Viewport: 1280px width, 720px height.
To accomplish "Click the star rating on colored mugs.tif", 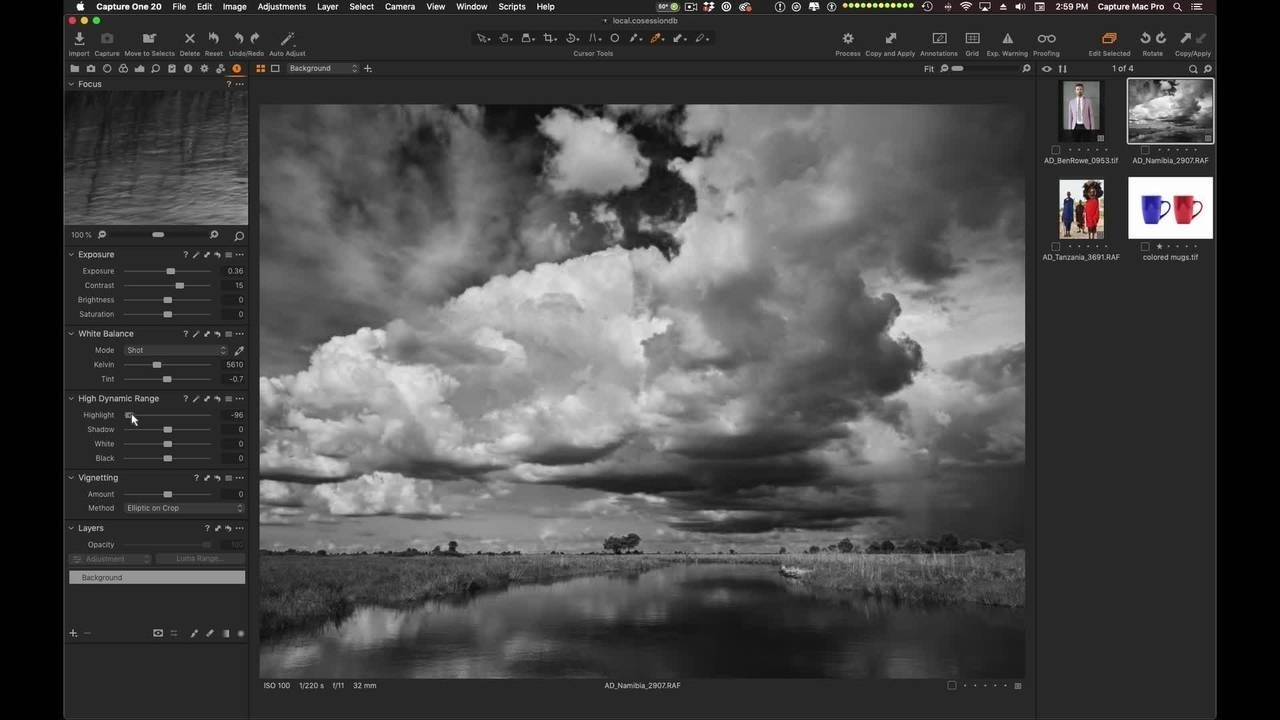I will pos(1159,246).
